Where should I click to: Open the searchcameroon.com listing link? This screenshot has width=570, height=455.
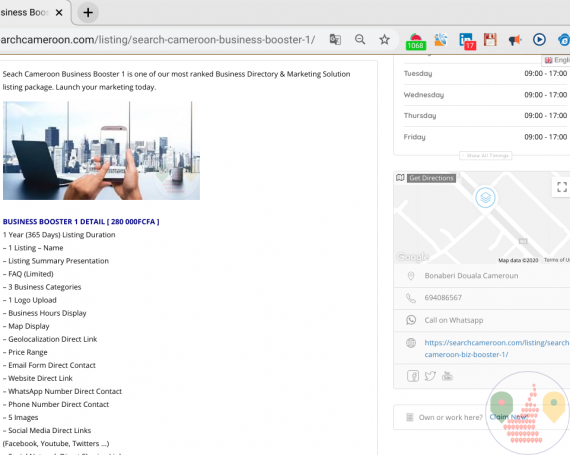coord(497,349)
